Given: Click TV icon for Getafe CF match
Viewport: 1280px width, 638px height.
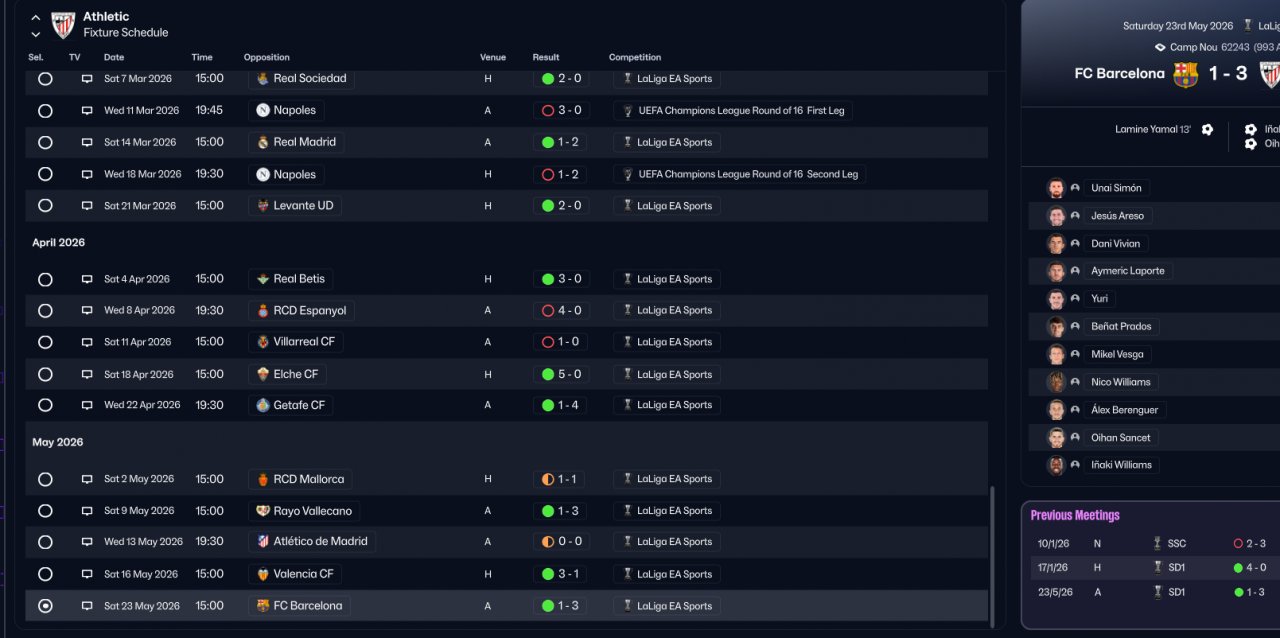Looking at the screenshot, I should (x=87, y=405).
